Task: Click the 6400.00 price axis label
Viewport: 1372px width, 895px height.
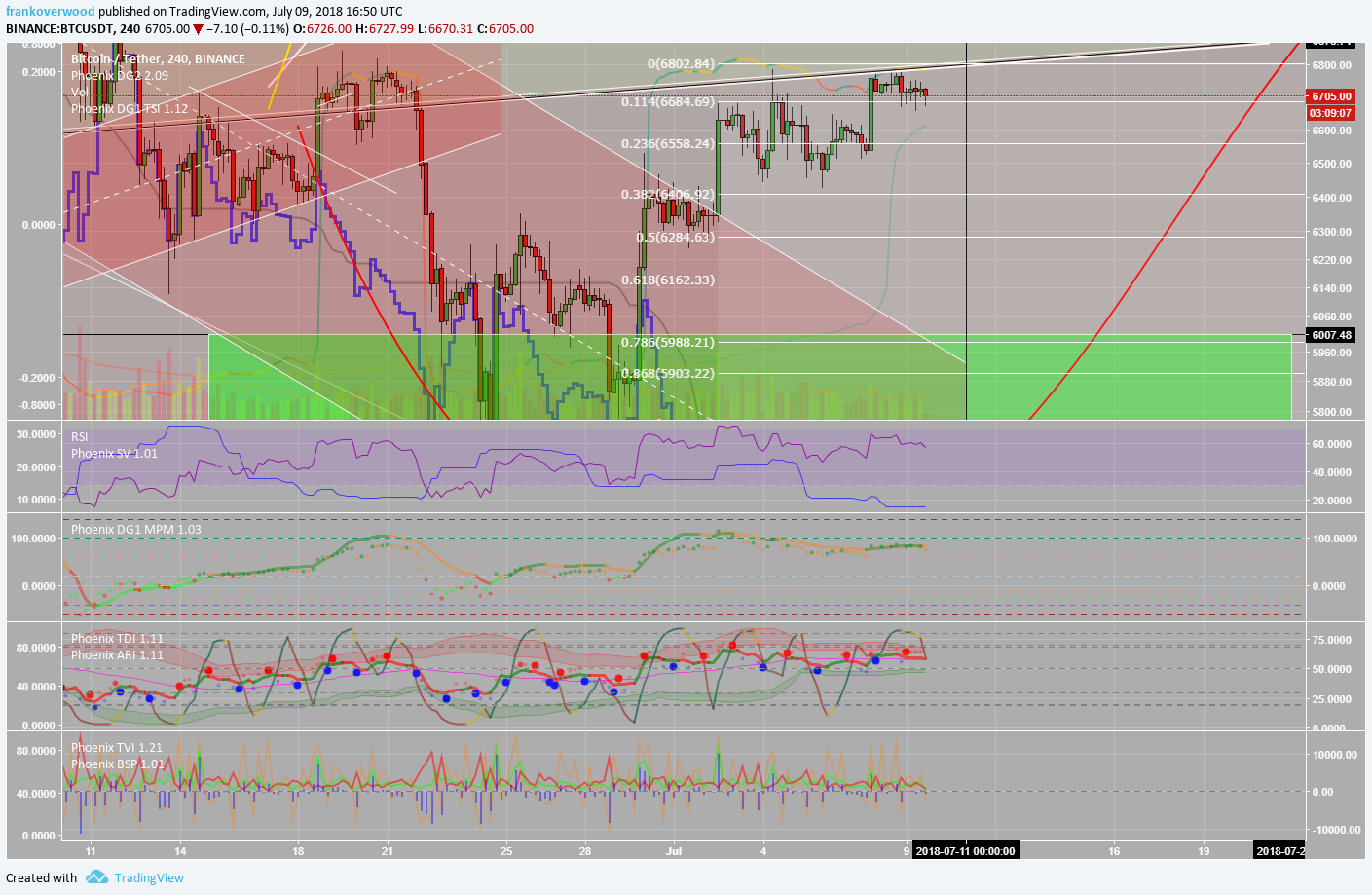Action: pos(1331,198)
